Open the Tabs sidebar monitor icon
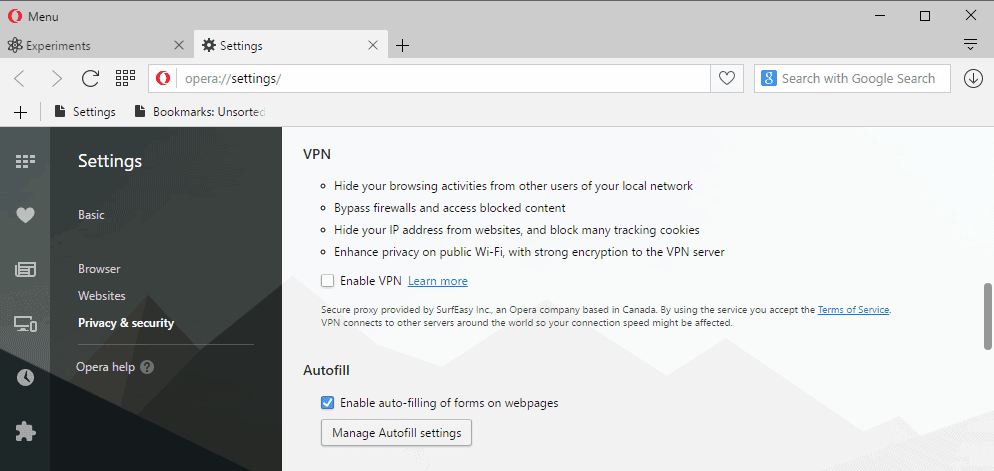Image resolution: width=994 pixels, height=471 pixels. point(25,324)
